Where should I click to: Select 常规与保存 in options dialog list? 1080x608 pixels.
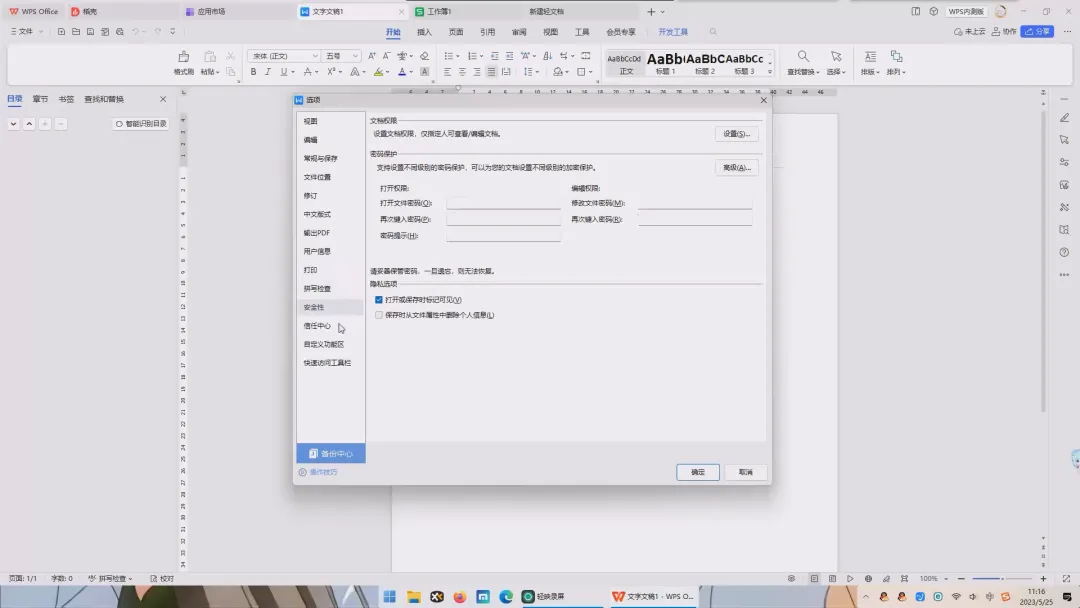320,158
